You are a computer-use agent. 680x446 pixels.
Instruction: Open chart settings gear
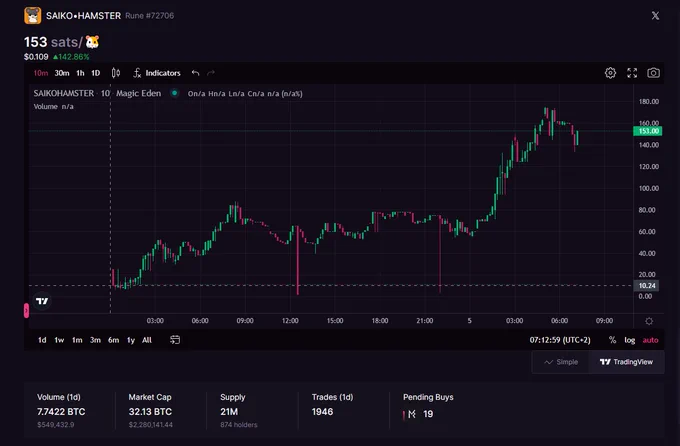click(610, 73)
